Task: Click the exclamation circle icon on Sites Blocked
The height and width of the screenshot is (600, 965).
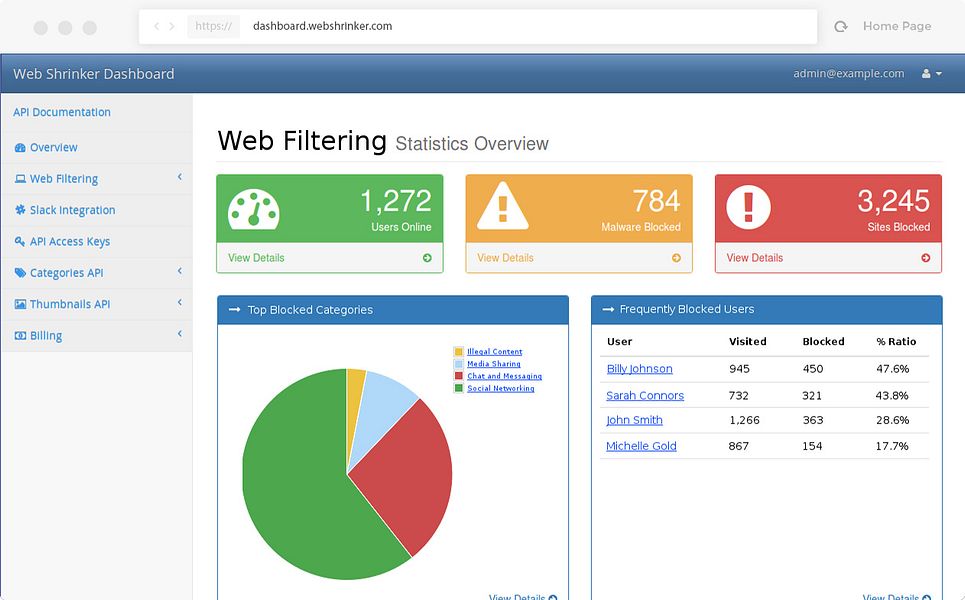Action: (748, 207)
